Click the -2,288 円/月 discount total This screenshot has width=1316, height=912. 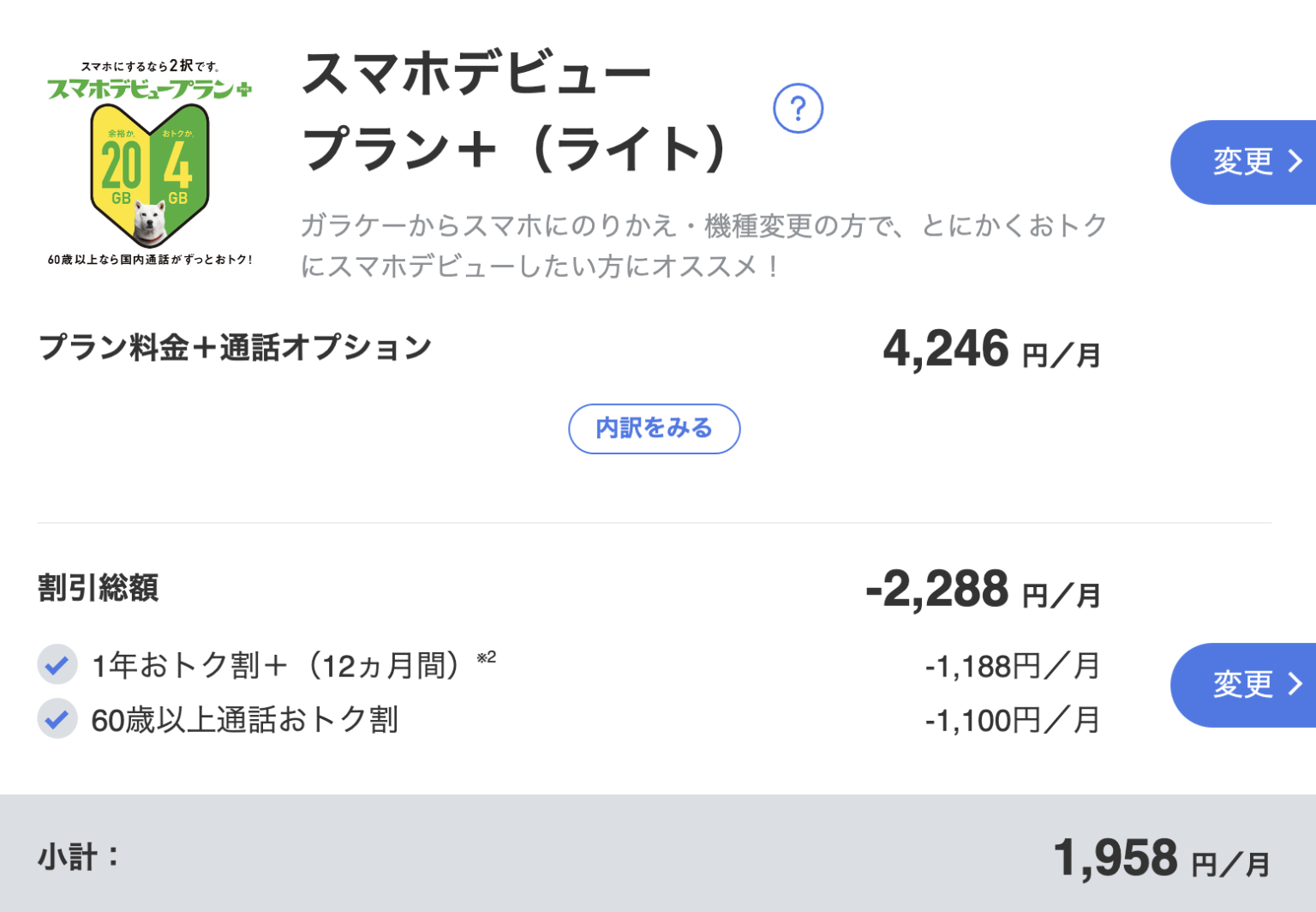pos(983,591)
